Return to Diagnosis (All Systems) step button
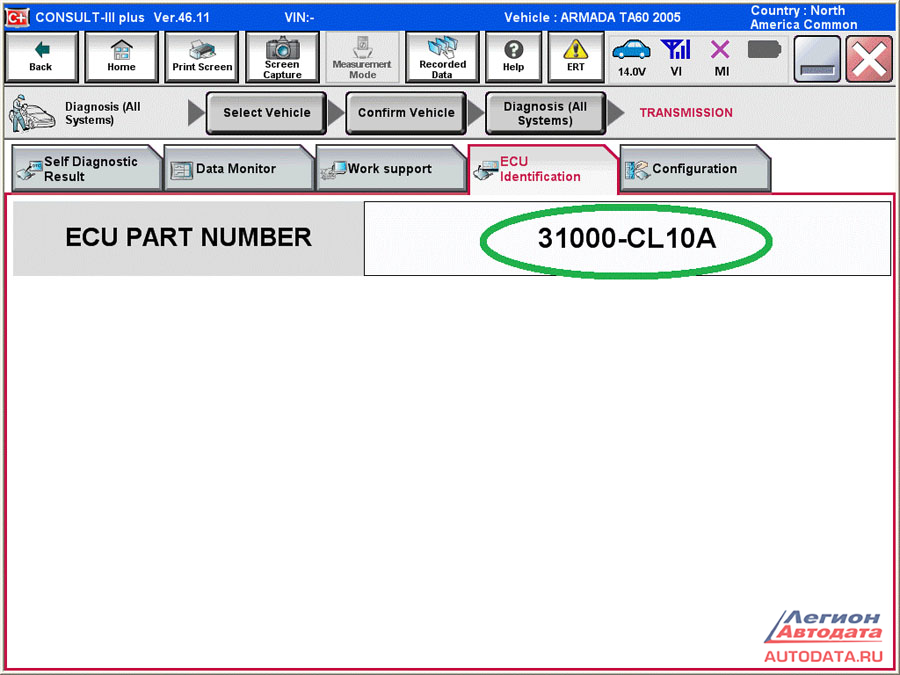 click(545, 113)
